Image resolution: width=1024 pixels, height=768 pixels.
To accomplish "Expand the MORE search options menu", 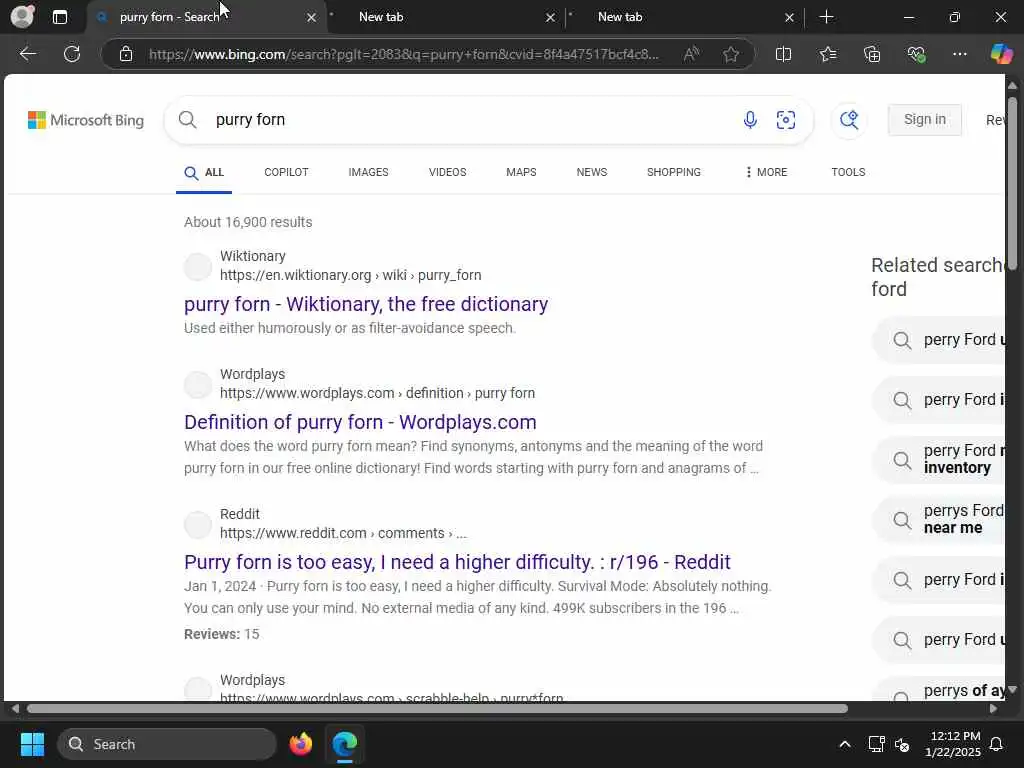I will point(766,172).
